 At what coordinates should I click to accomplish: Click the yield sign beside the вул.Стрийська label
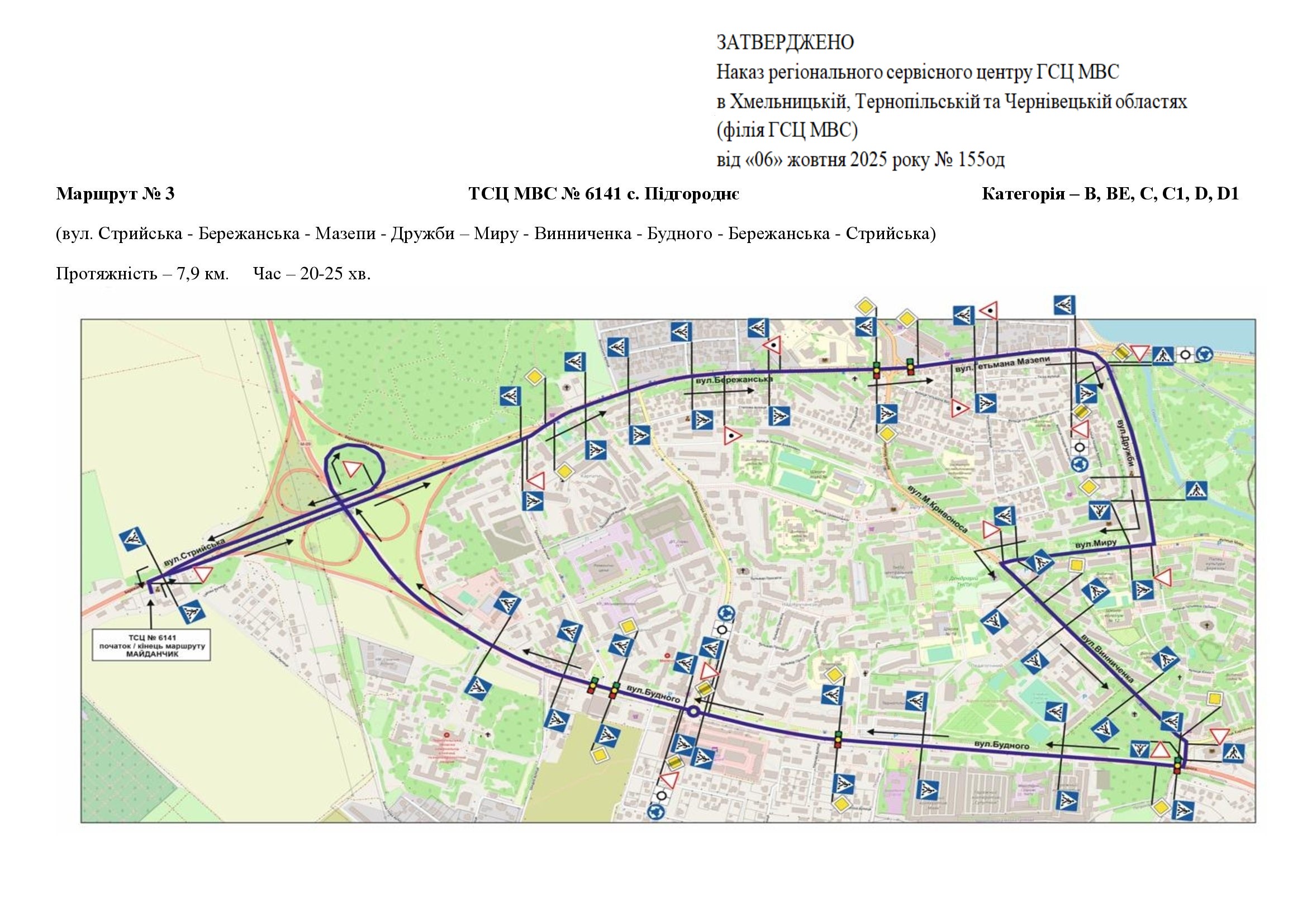[x=202, y=574]
